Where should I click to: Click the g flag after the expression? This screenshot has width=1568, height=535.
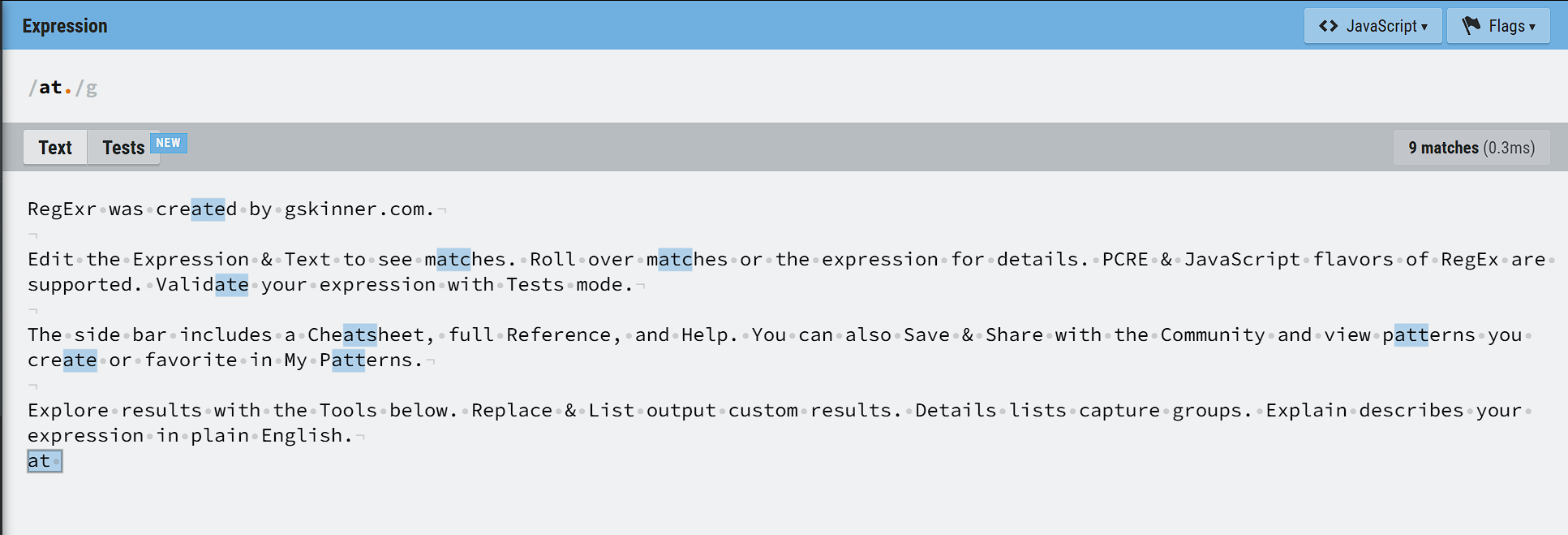click(92, 88)
